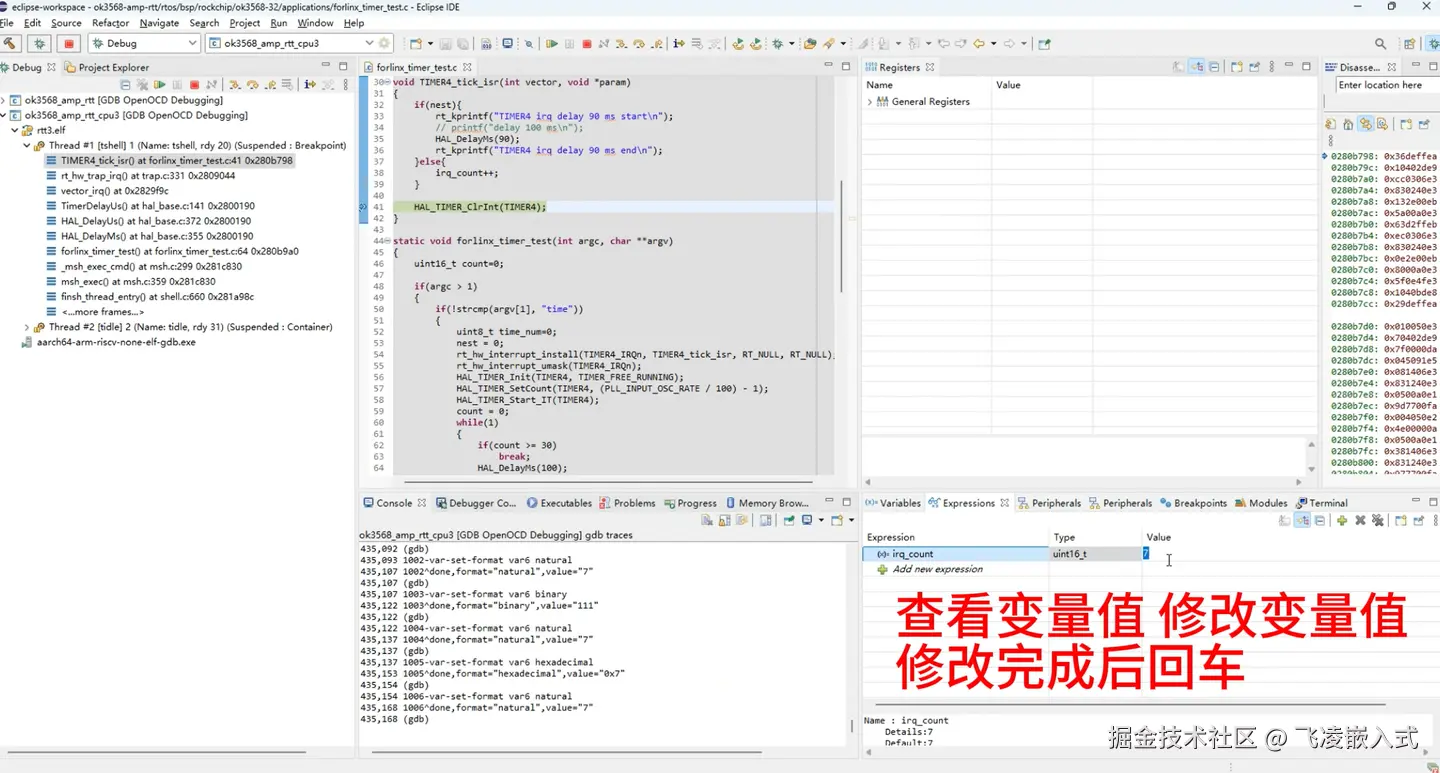Switch to the Variables tab
Screen dimensions: 1440x773
coord(893,503)
